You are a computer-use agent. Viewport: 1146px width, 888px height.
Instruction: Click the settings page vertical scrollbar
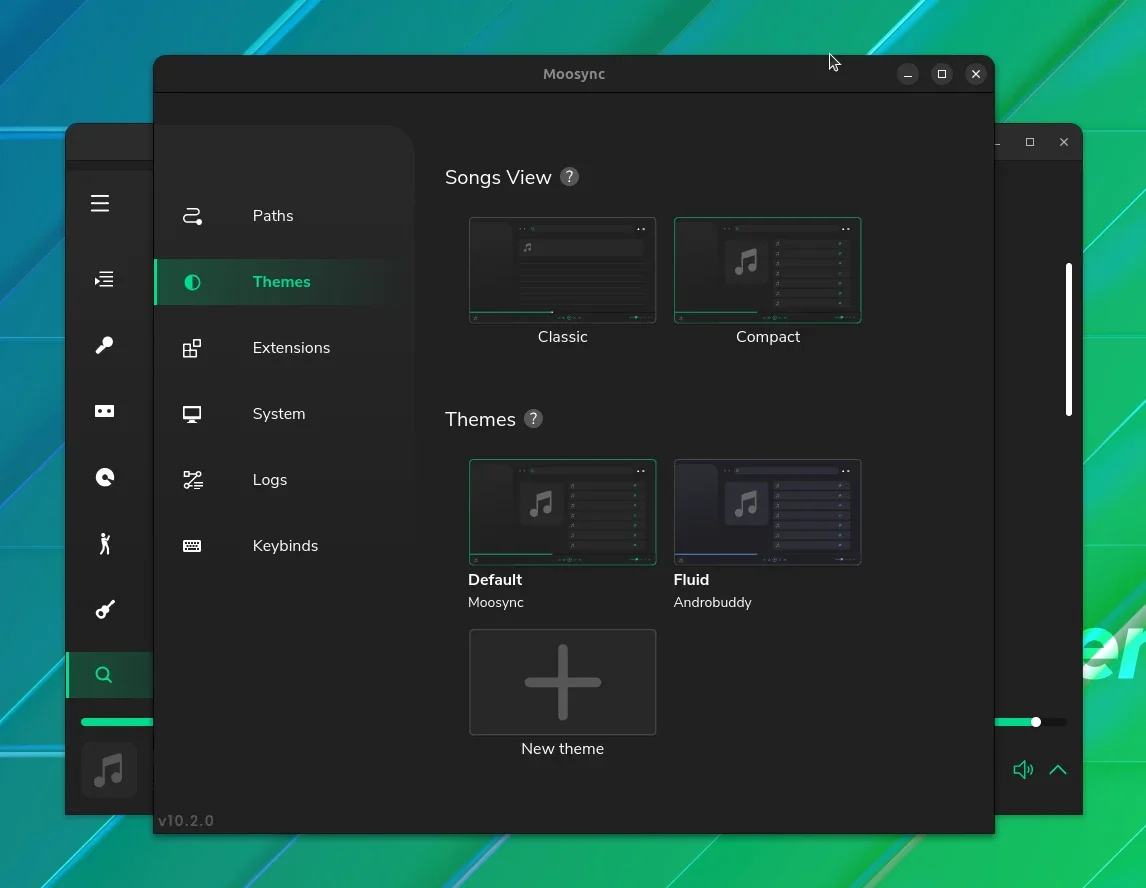(1069, 339)
